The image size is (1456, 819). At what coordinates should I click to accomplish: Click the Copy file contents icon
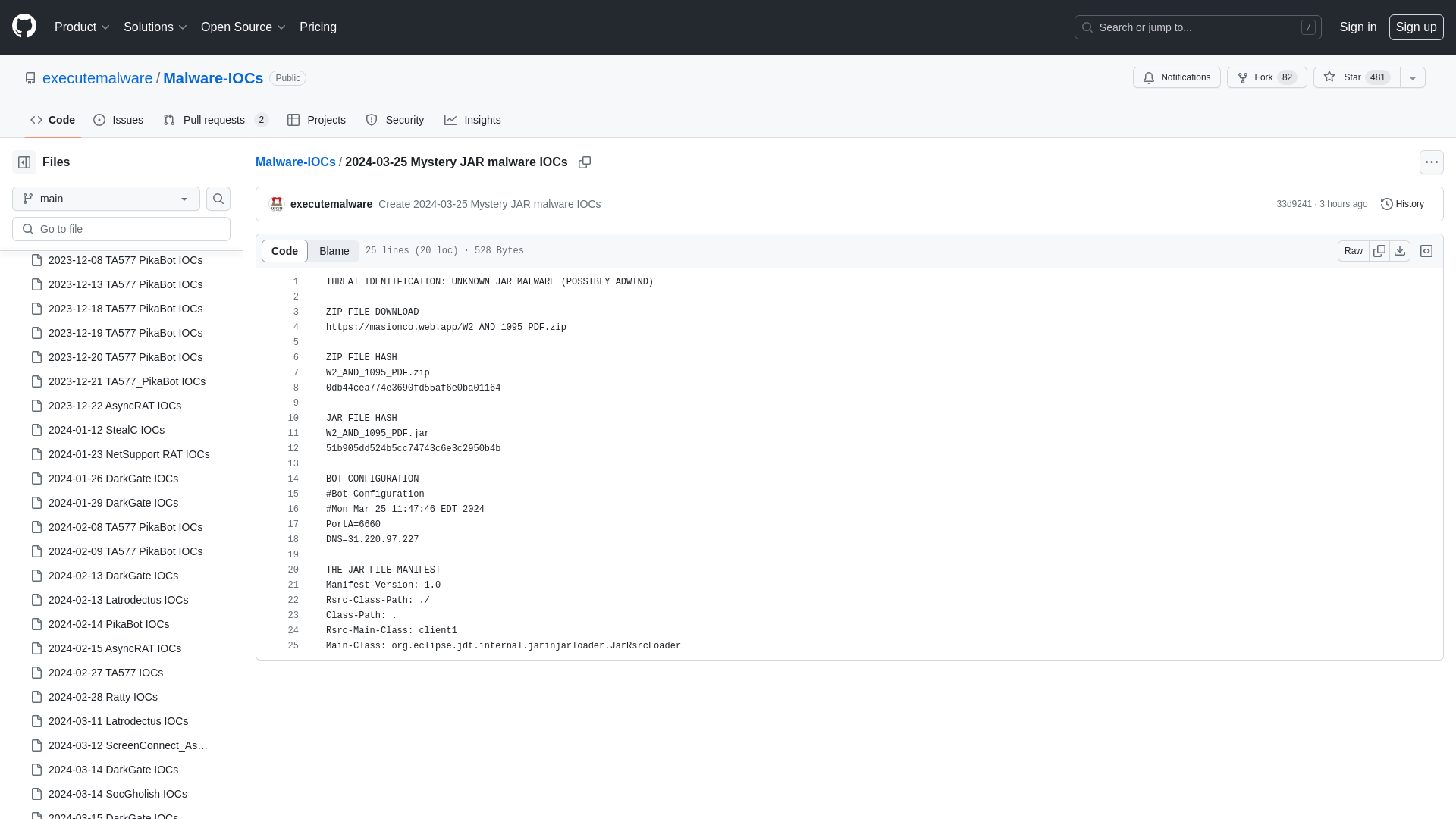pyautogui.click(x=1378, y=251)
